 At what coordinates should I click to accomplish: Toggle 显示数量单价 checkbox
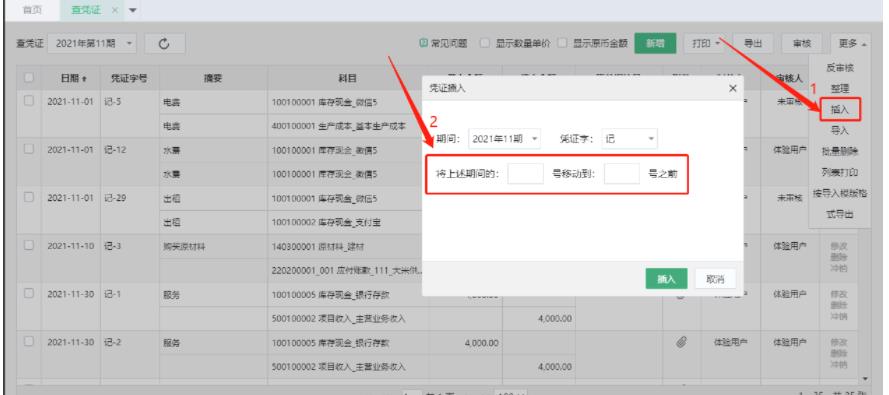[485, 44]
